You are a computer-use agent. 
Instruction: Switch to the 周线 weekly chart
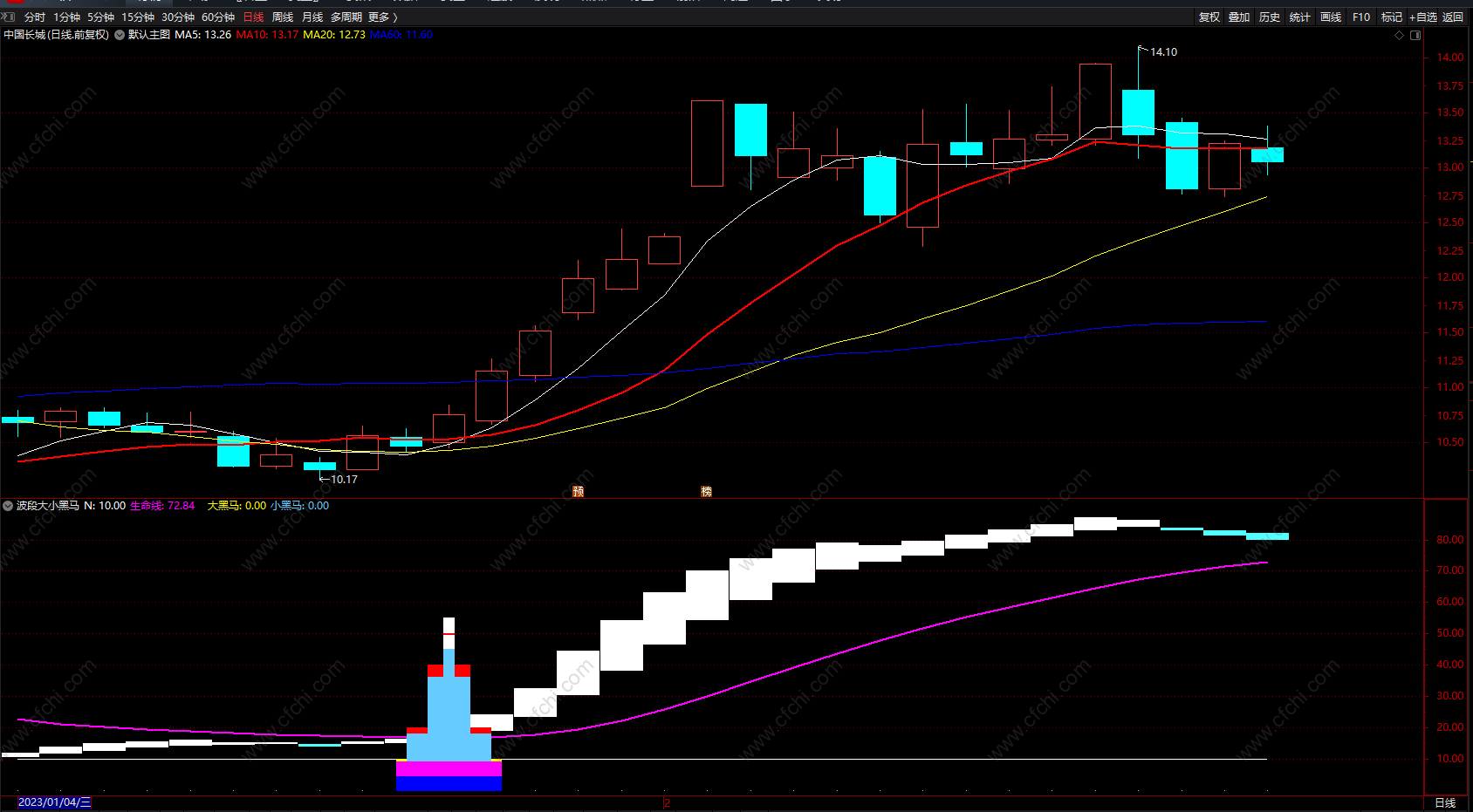(283, 17)
